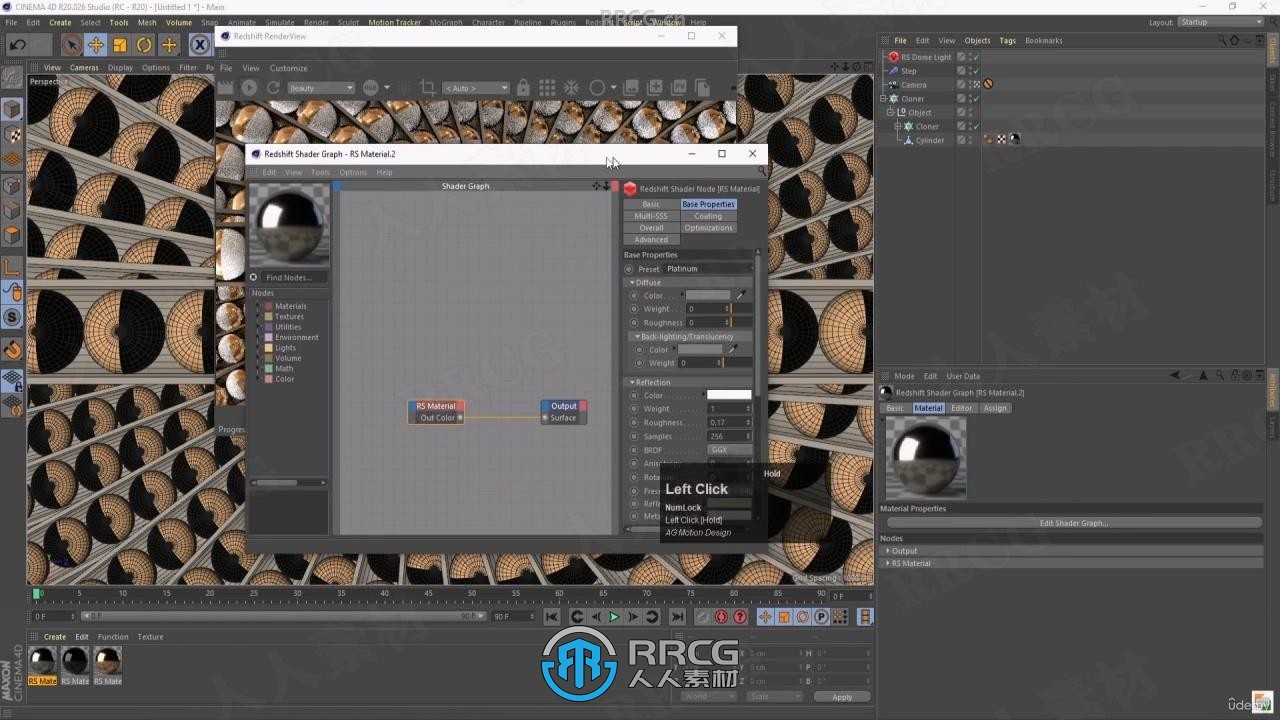Open Textures category in Nodes list
Image resolution: width=1280 pixels, height=720 pixels.
coord(289,317)
